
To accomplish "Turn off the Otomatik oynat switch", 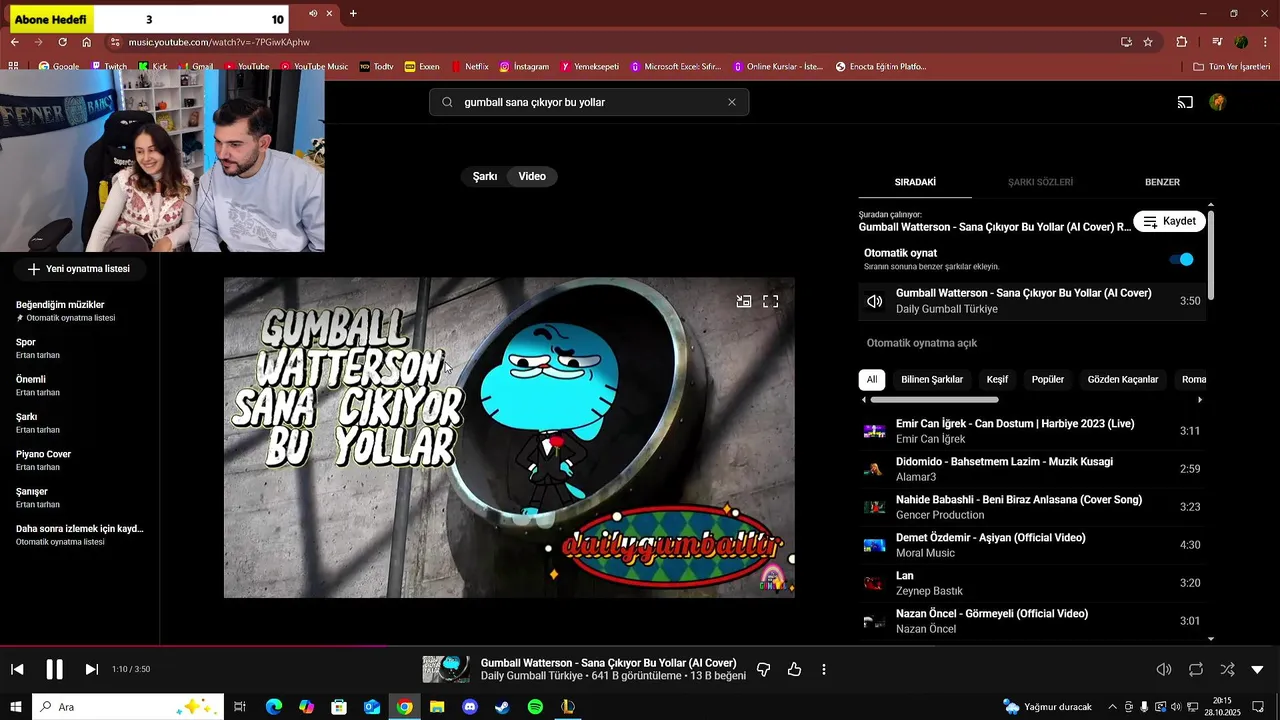I will coord(1182,259).
